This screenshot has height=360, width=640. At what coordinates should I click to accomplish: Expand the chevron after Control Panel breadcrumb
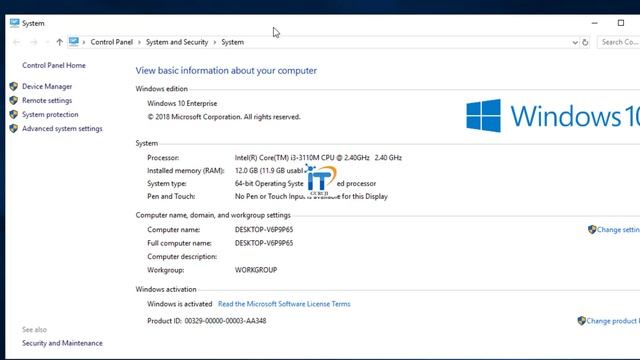click(139, 42)
